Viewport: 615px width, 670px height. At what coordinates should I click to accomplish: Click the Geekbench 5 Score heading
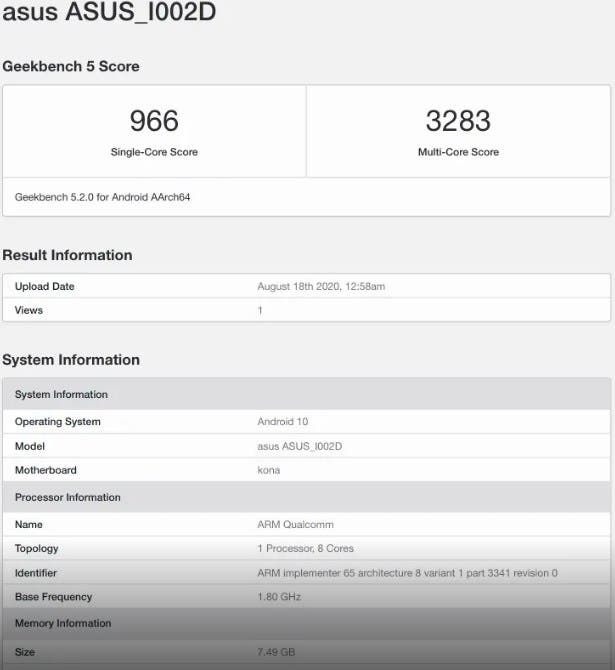coord(71,66)
